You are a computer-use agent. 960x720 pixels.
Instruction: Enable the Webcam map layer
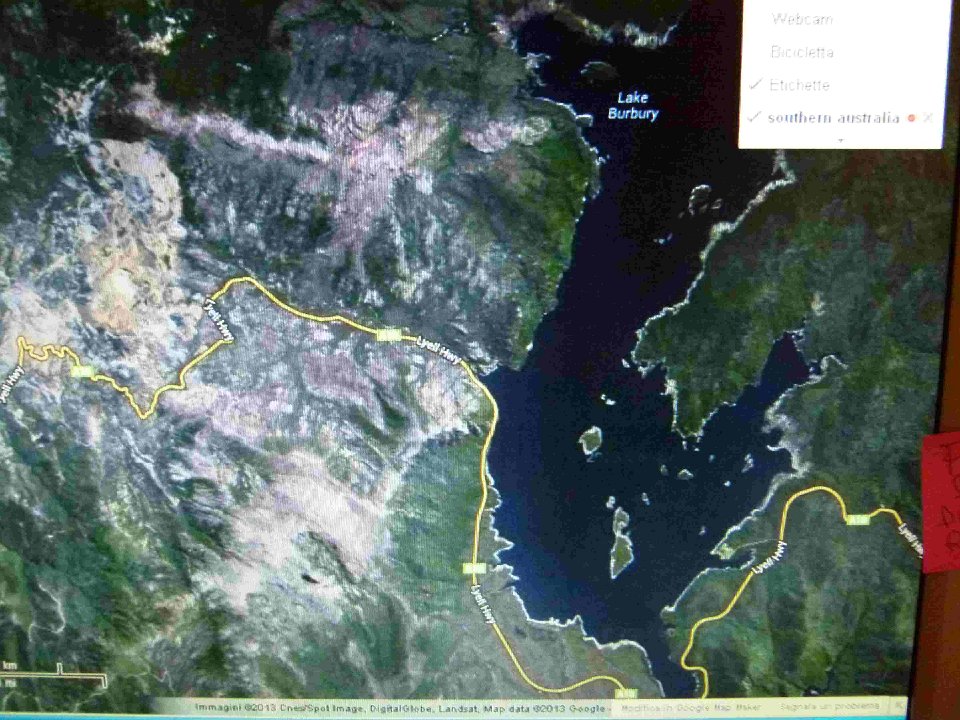pyautogui.click(x=801, y=18)
